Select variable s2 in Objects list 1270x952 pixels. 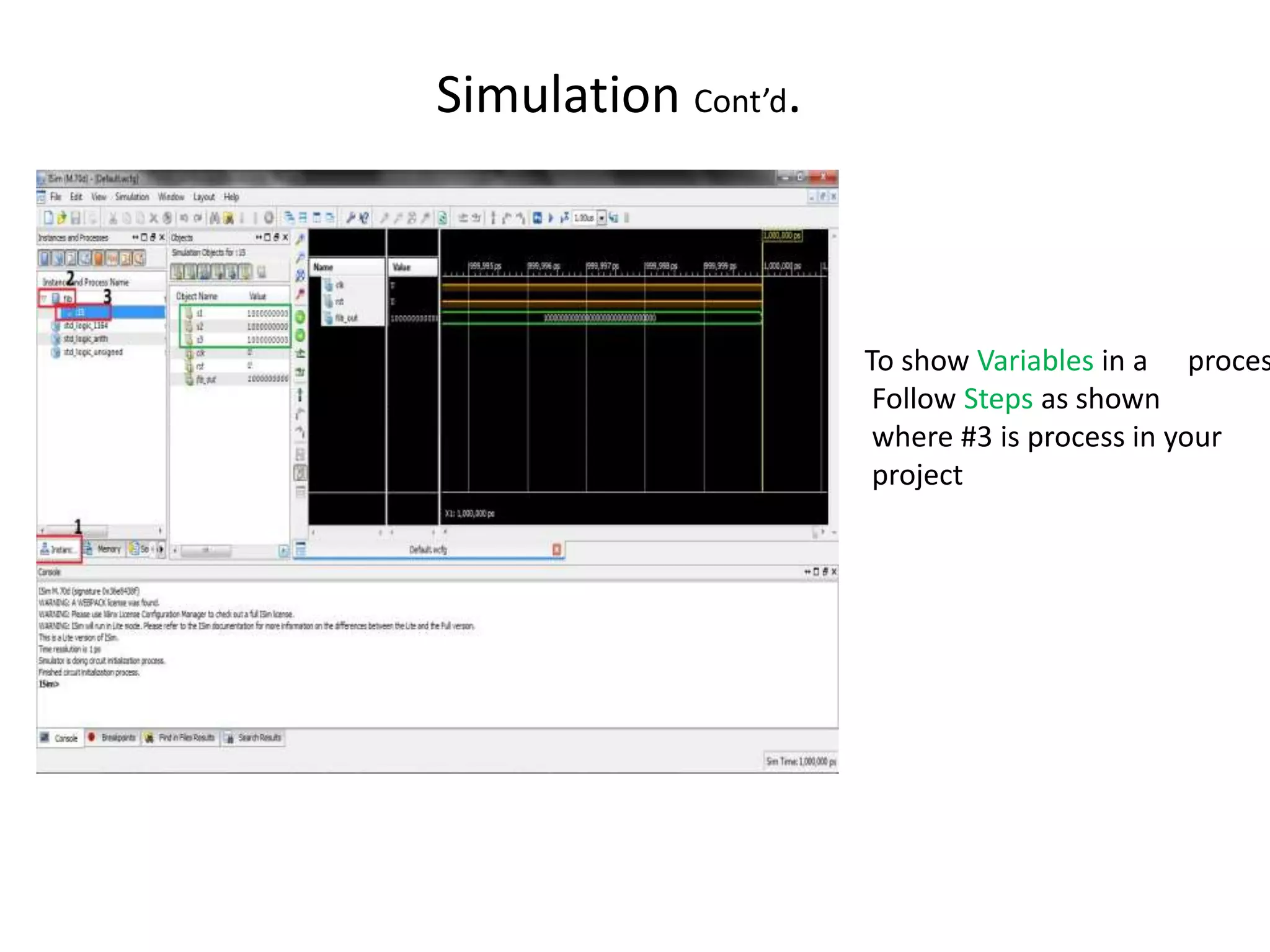tap(200, 327)
